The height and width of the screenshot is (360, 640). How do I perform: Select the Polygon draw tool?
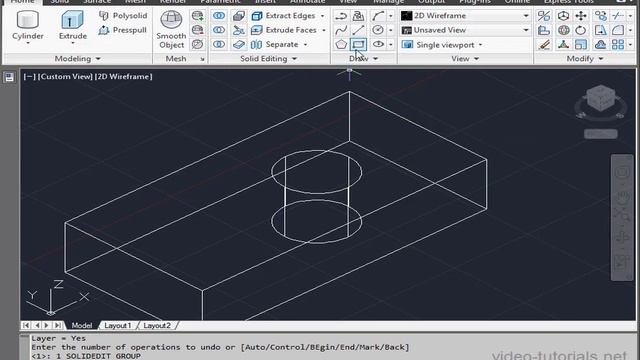coord(341,44)
